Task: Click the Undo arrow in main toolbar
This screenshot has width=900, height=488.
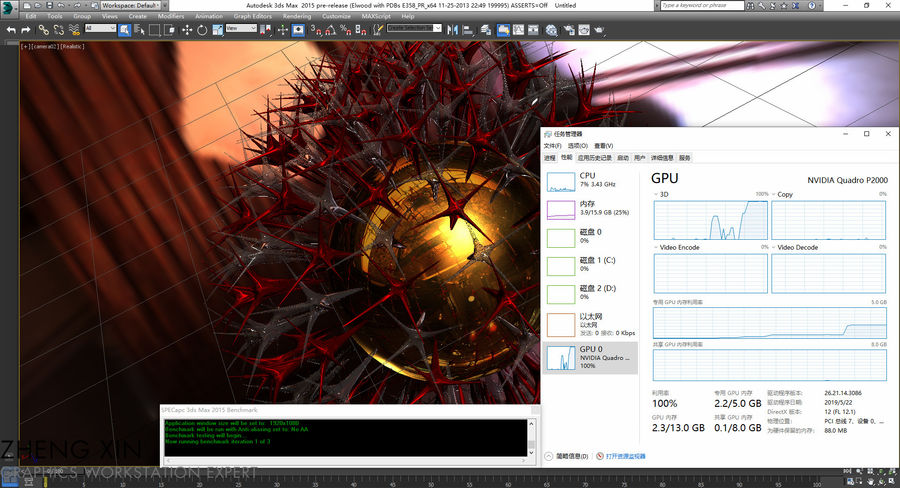Action: pos(11,30)
